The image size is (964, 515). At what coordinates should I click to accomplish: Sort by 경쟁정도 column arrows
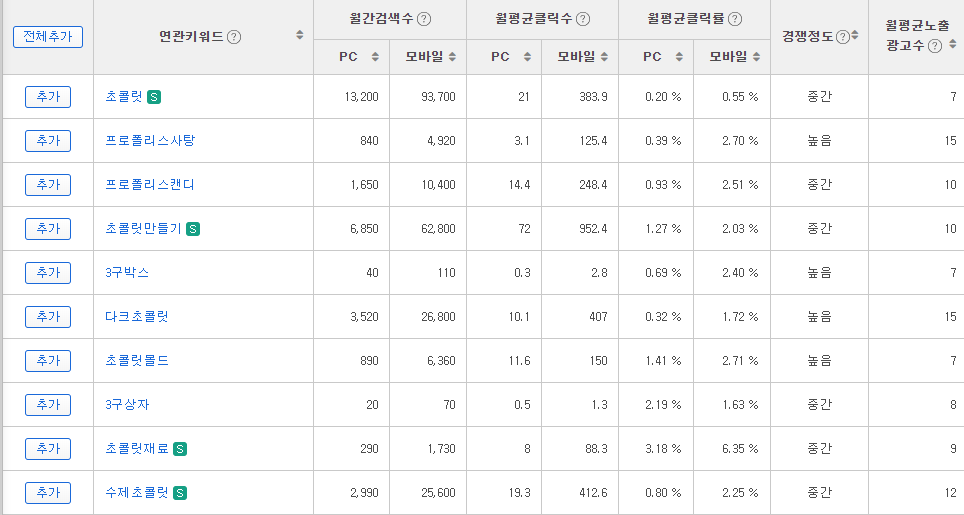click(855, 35)
